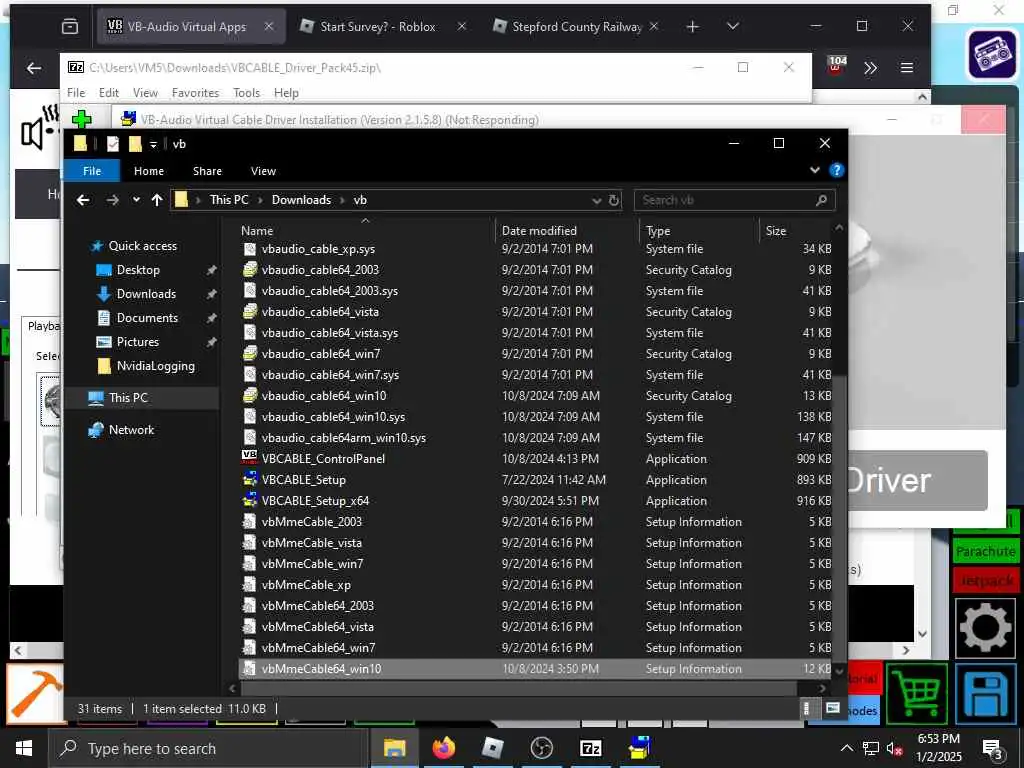Open new browser tab plus button
This screenshot has width=1024, height=768.
click(693, 27)
